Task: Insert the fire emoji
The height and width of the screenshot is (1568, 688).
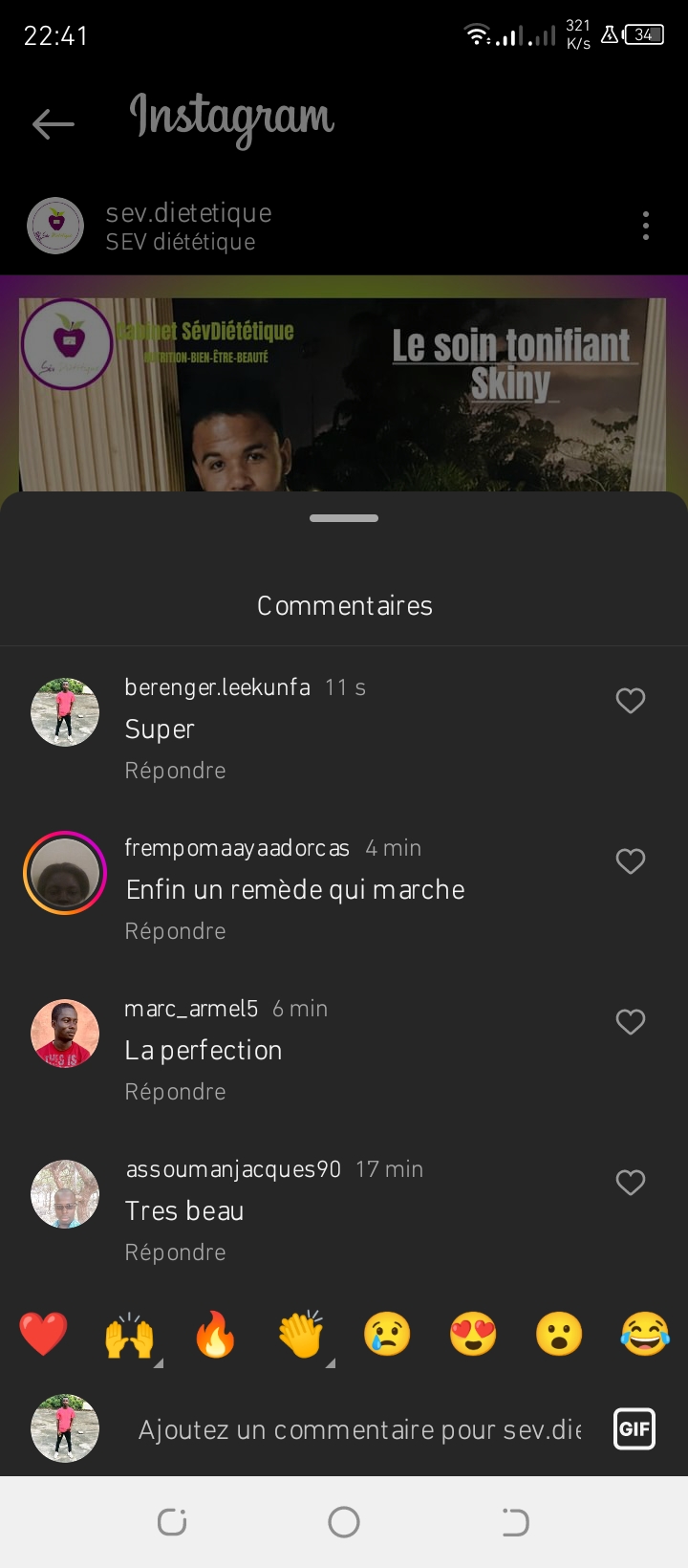Action: [x=215, y=1334]
